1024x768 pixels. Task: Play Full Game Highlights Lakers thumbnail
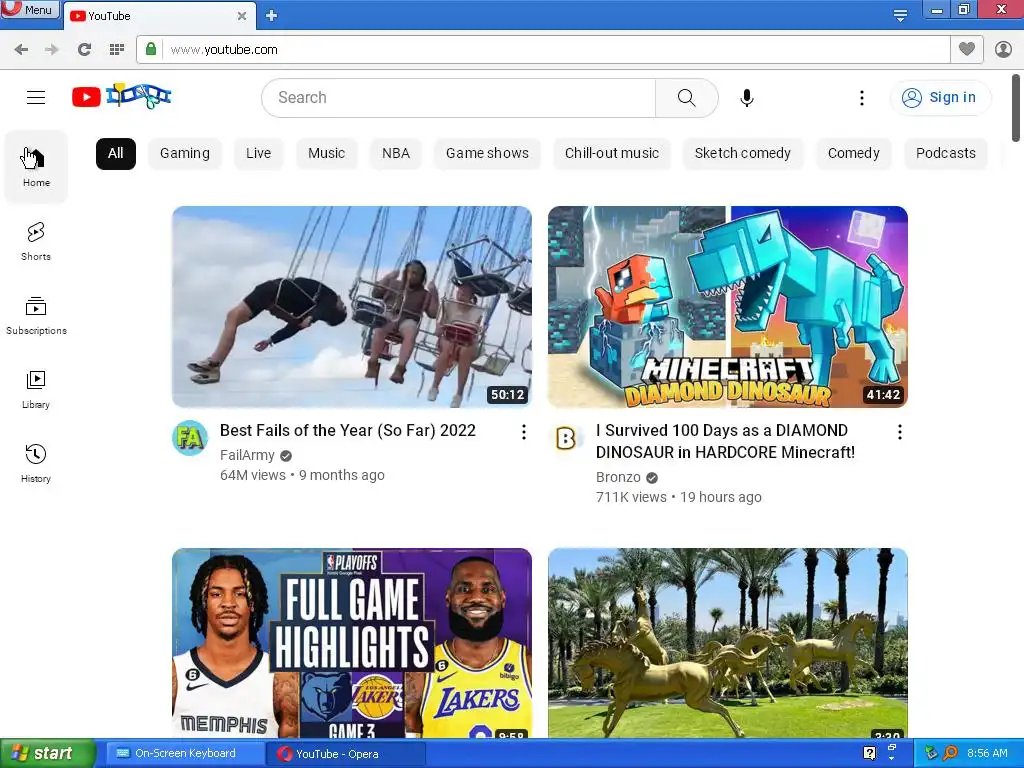coord(351,643)
